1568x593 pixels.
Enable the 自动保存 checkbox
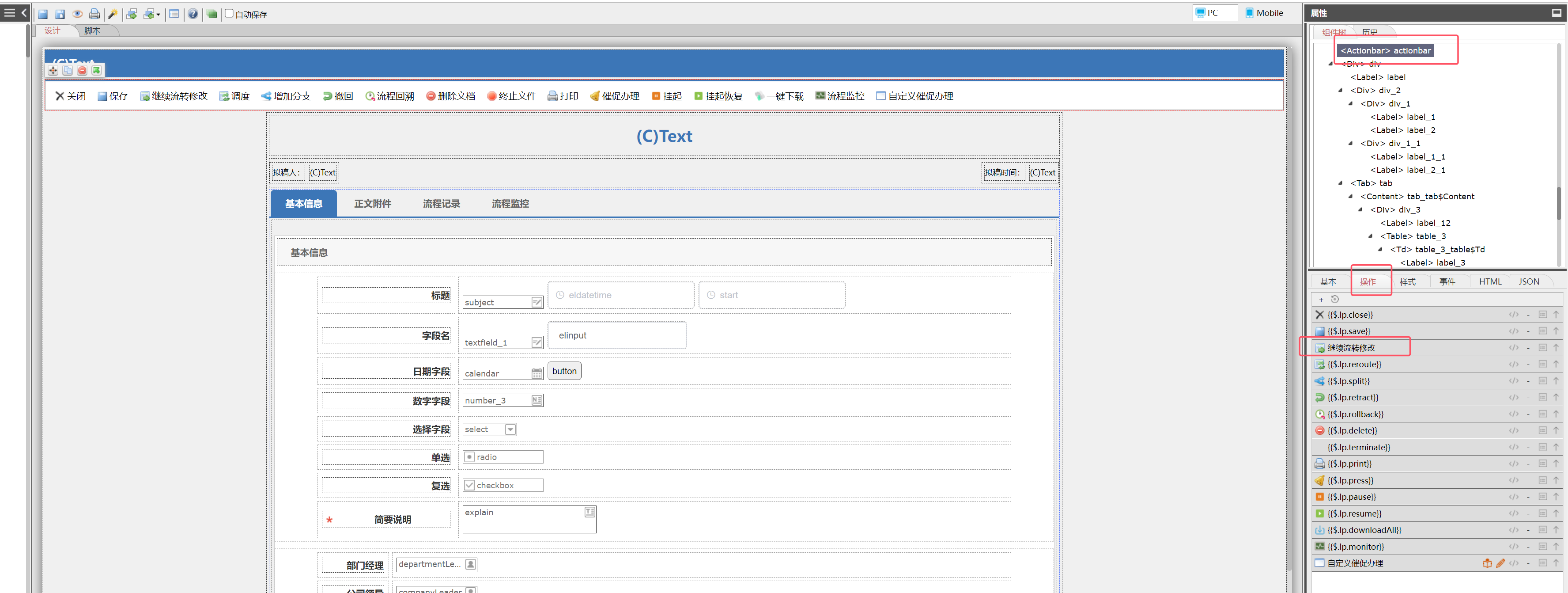[230, 13]
